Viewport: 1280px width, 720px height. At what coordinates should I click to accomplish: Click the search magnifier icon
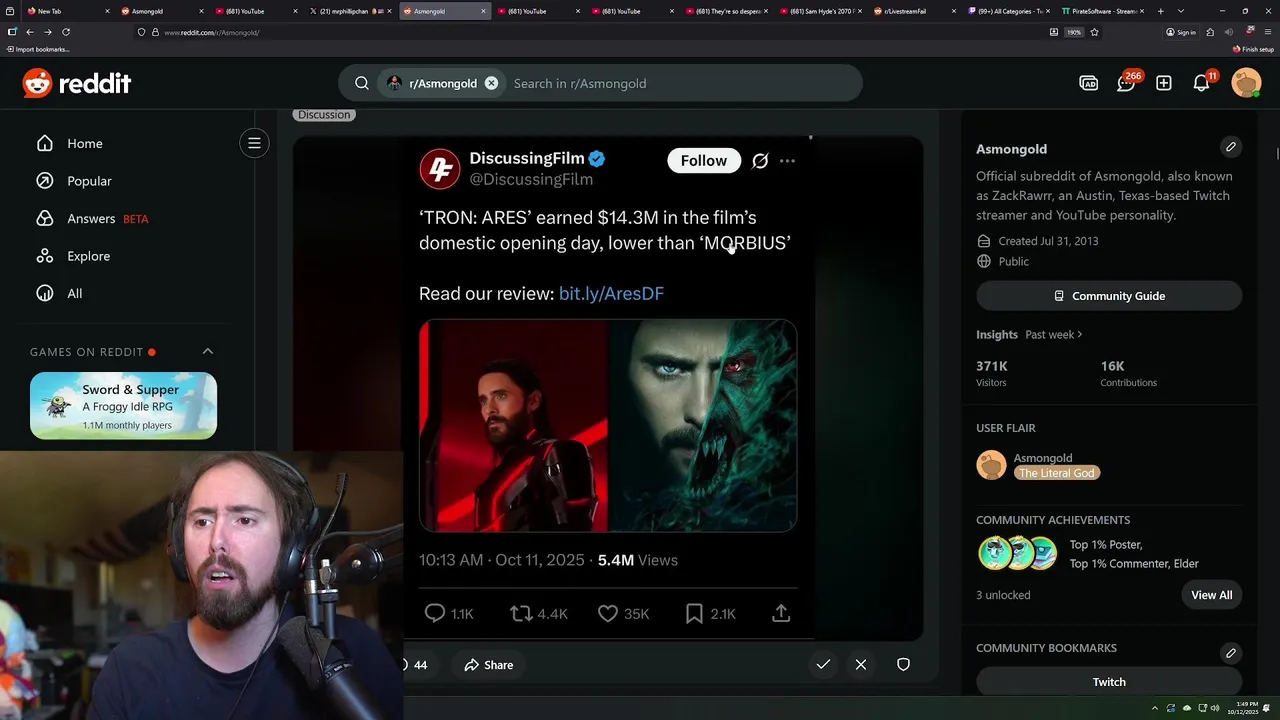point(362,83)
